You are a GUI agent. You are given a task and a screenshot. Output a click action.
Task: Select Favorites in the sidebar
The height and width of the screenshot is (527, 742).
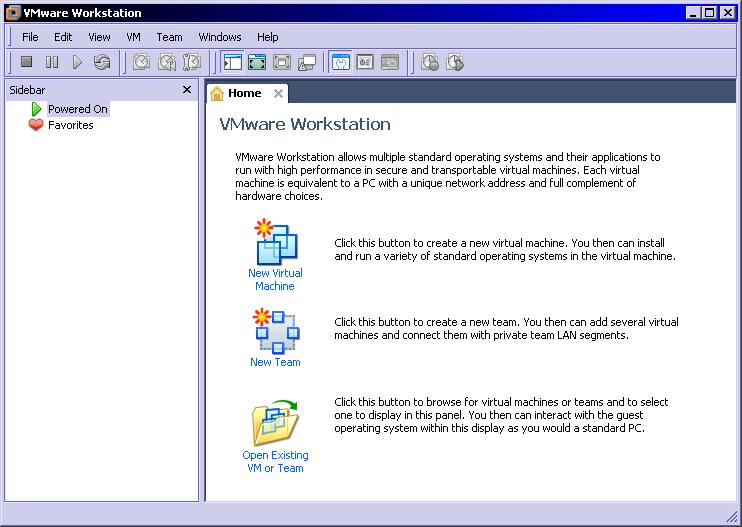coord(70,125)
